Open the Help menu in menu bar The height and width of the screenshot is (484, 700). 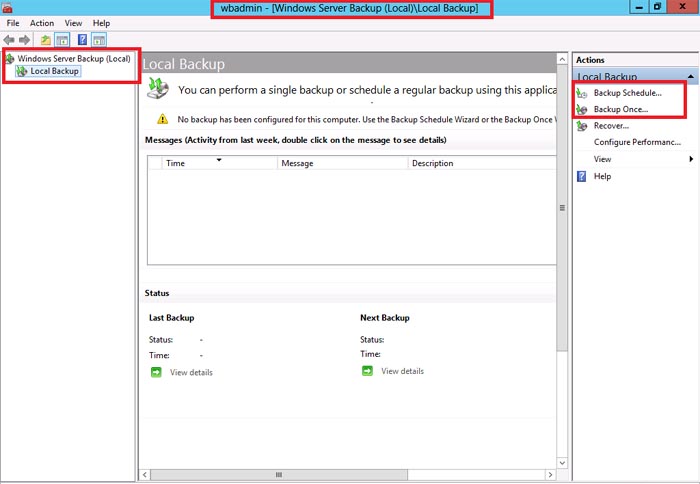(101, 23)
